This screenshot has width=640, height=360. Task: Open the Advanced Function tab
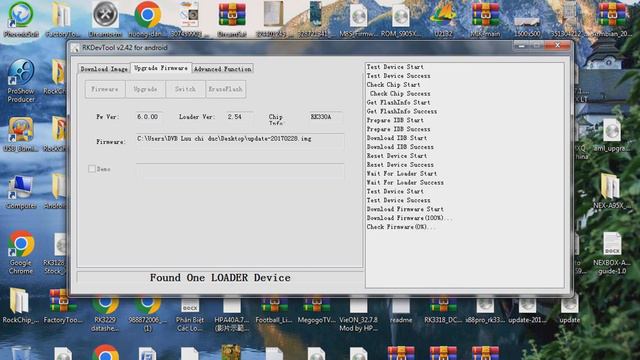point(222,69)
